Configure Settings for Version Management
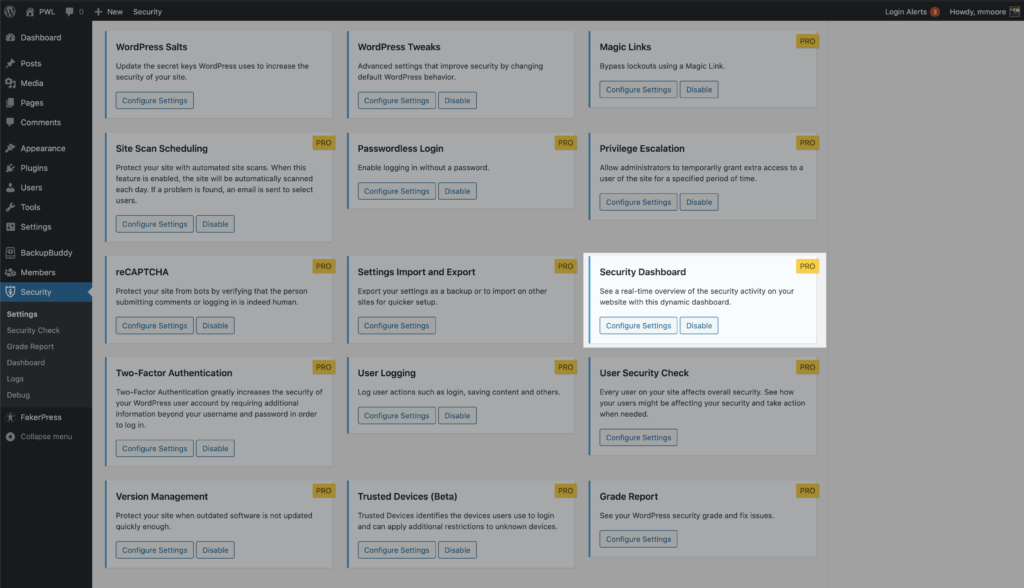 (155, 550)
